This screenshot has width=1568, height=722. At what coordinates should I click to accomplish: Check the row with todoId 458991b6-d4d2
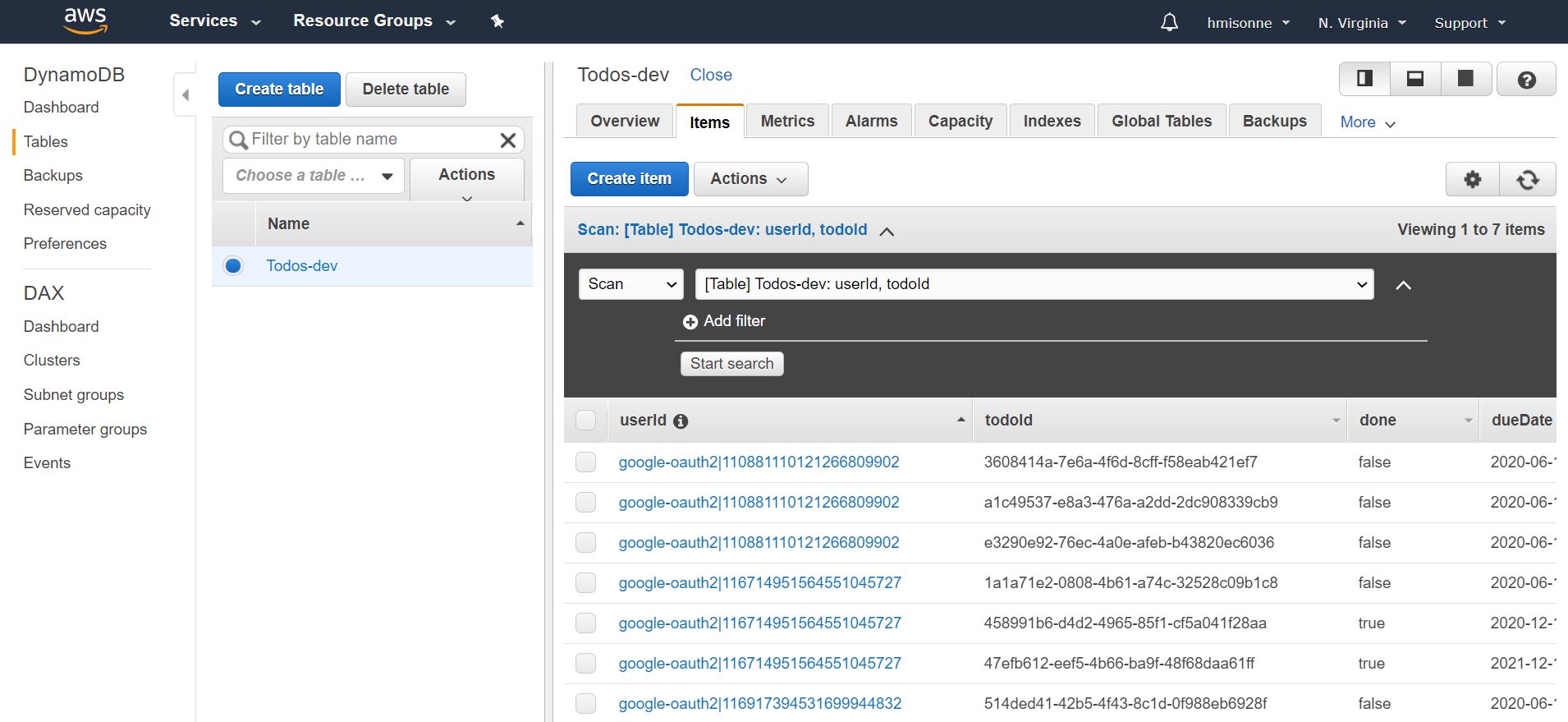pyautogui.click(x=585, y=623)
